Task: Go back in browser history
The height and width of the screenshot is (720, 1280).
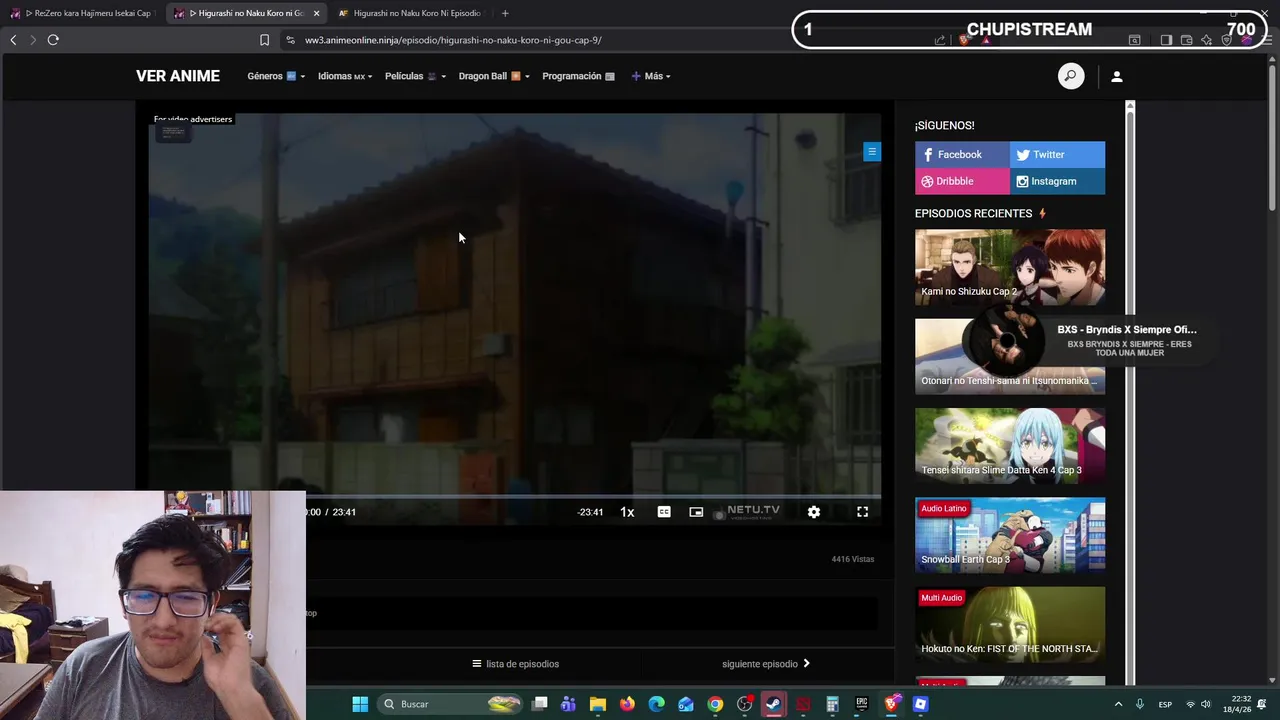Action: (13, 40)
